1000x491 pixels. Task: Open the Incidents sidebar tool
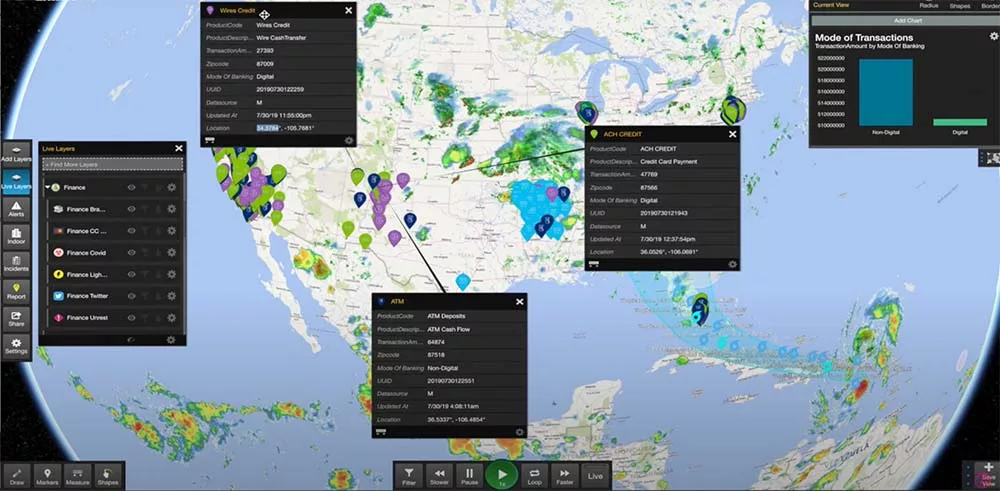pos(16,264)
